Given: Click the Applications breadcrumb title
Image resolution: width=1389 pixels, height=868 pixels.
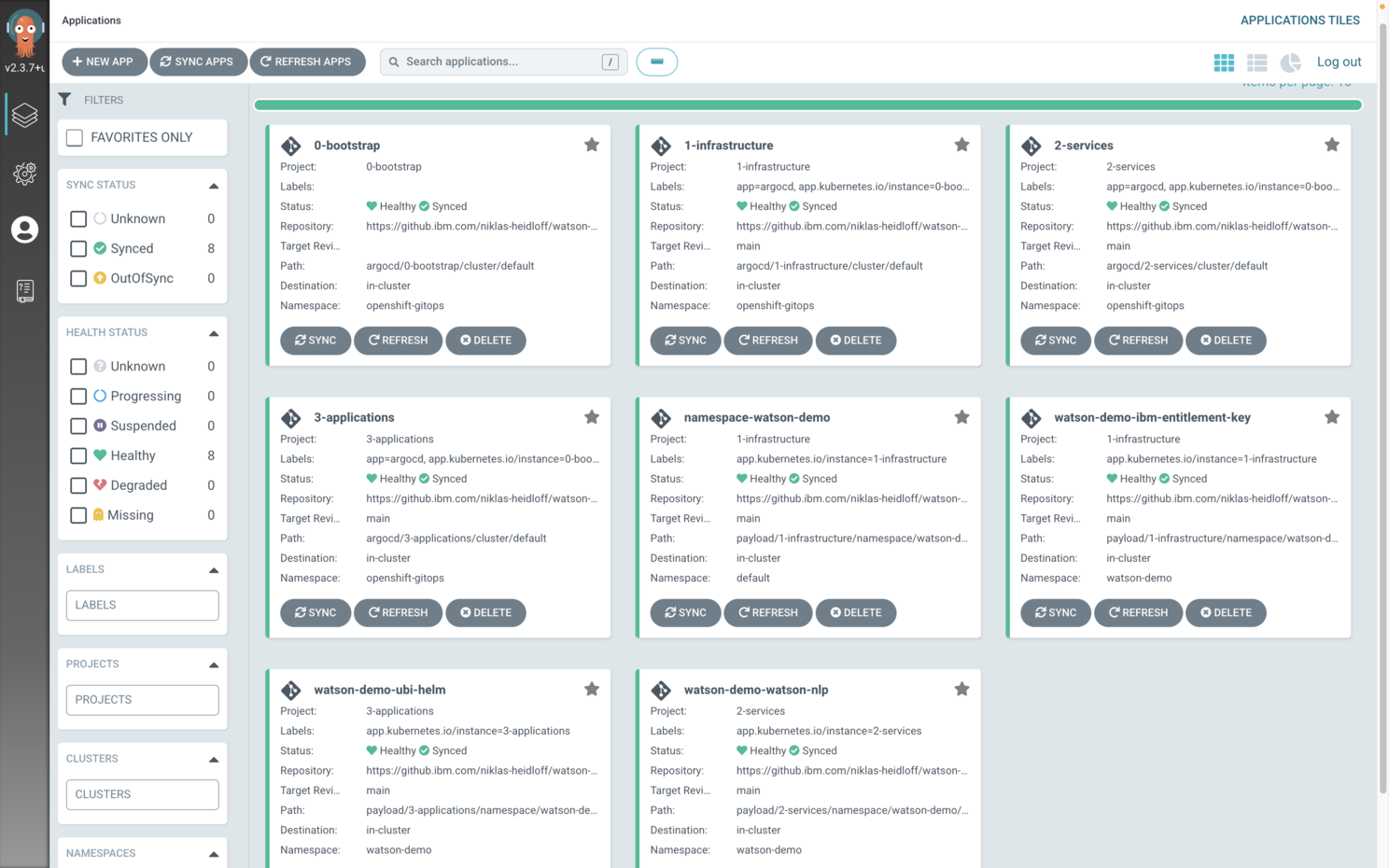Looking at the screenshot, I should (91, 21).
